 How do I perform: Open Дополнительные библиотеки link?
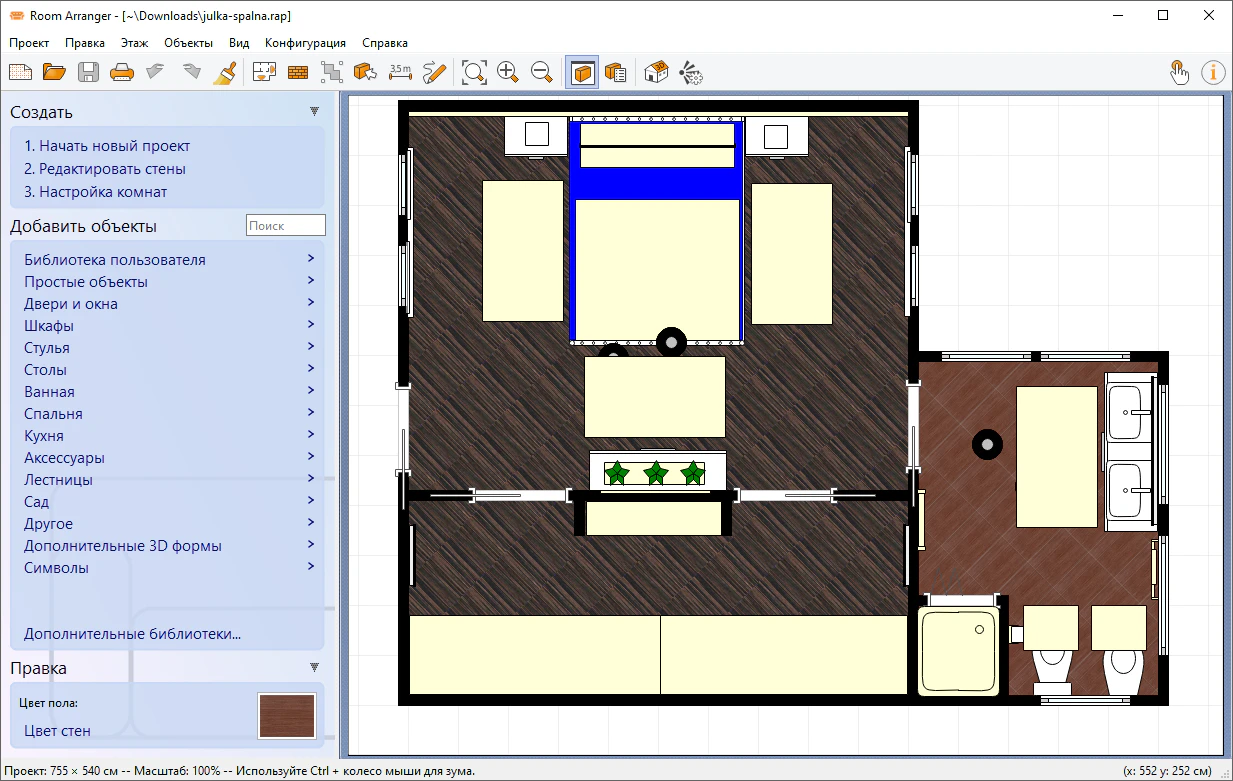tap(132, 634)
